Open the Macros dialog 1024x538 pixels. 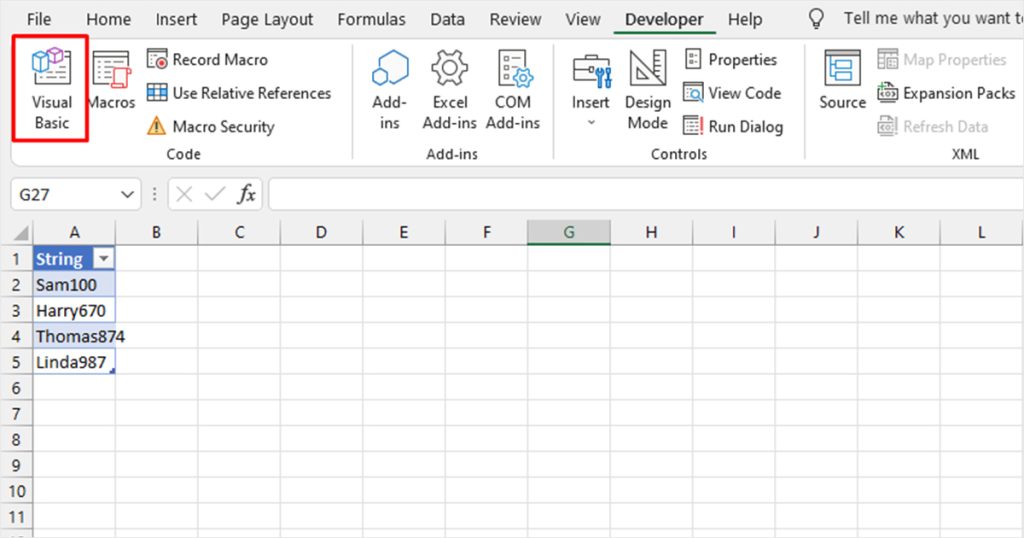coord(111,80)
